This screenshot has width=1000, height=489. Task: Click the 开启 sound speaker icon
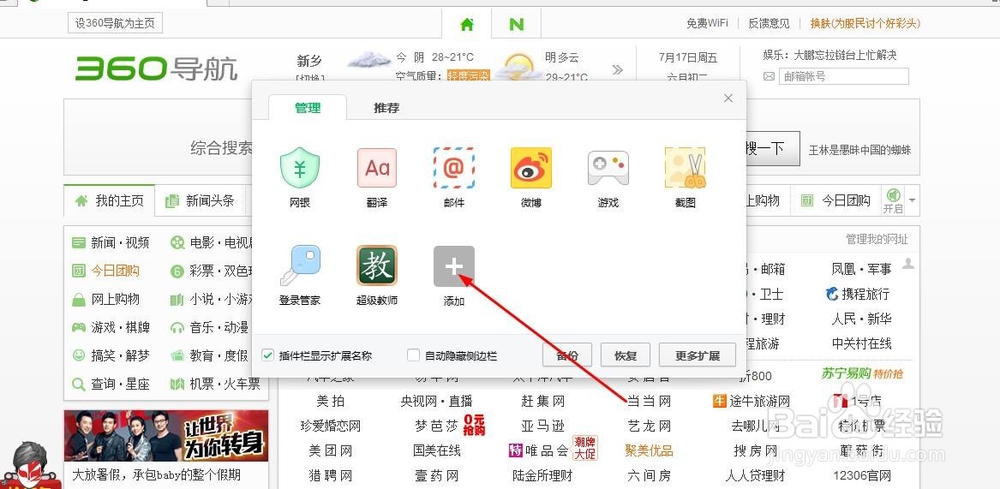(x=893, y=195)
